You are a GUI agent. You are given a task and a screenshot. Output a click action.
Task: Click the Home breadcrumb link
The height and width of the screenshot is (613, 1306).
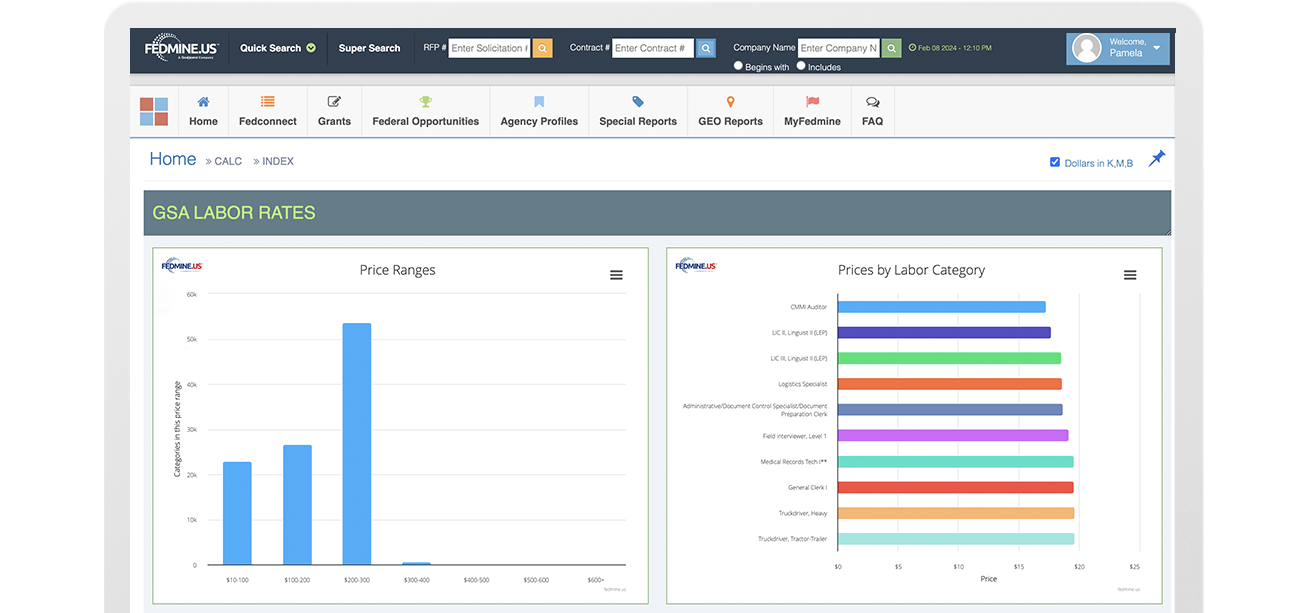pyautogui.click(x=173, y=159)
